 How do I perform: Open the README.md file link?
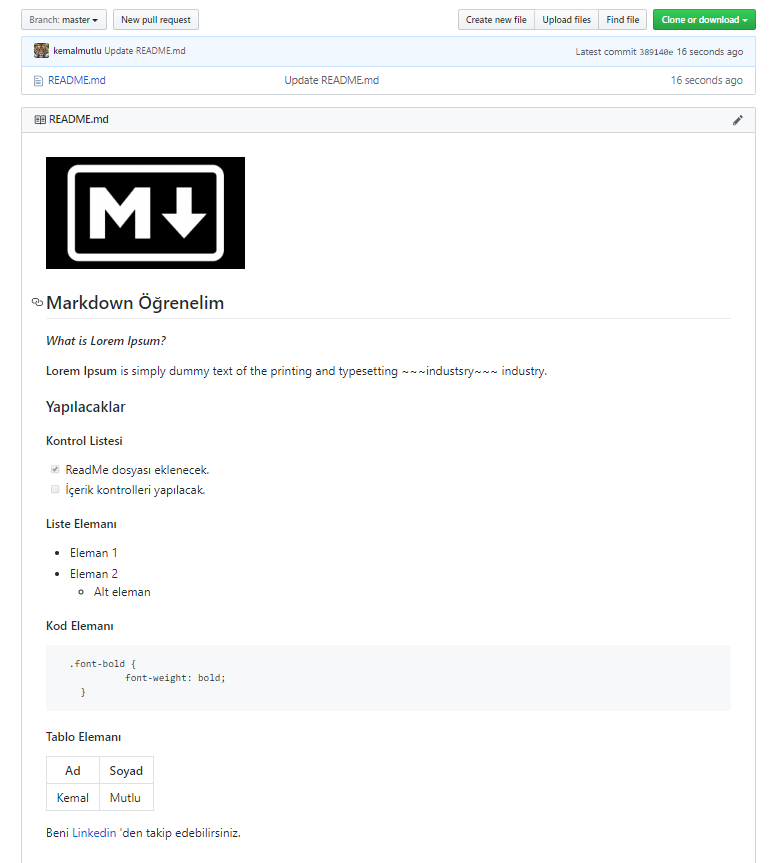[76, 80]
